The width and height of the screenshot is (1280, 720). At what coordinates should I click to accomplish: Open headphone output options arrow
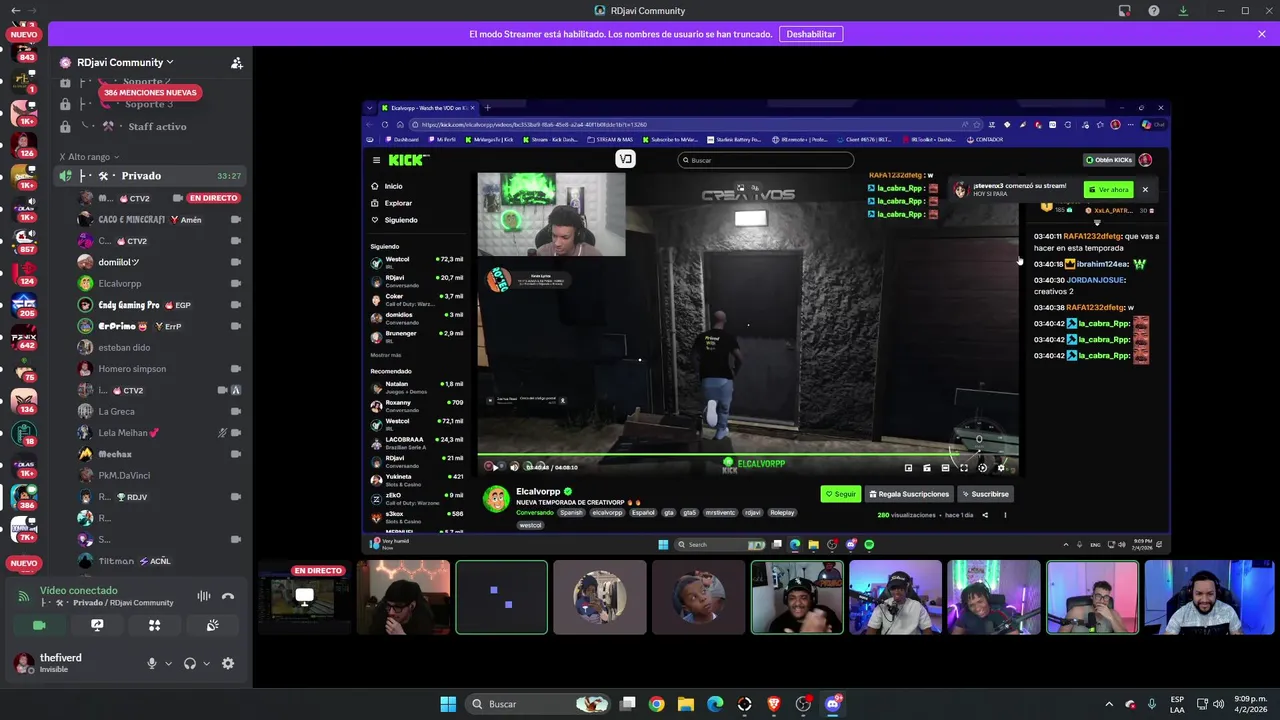tap(207, 663)
